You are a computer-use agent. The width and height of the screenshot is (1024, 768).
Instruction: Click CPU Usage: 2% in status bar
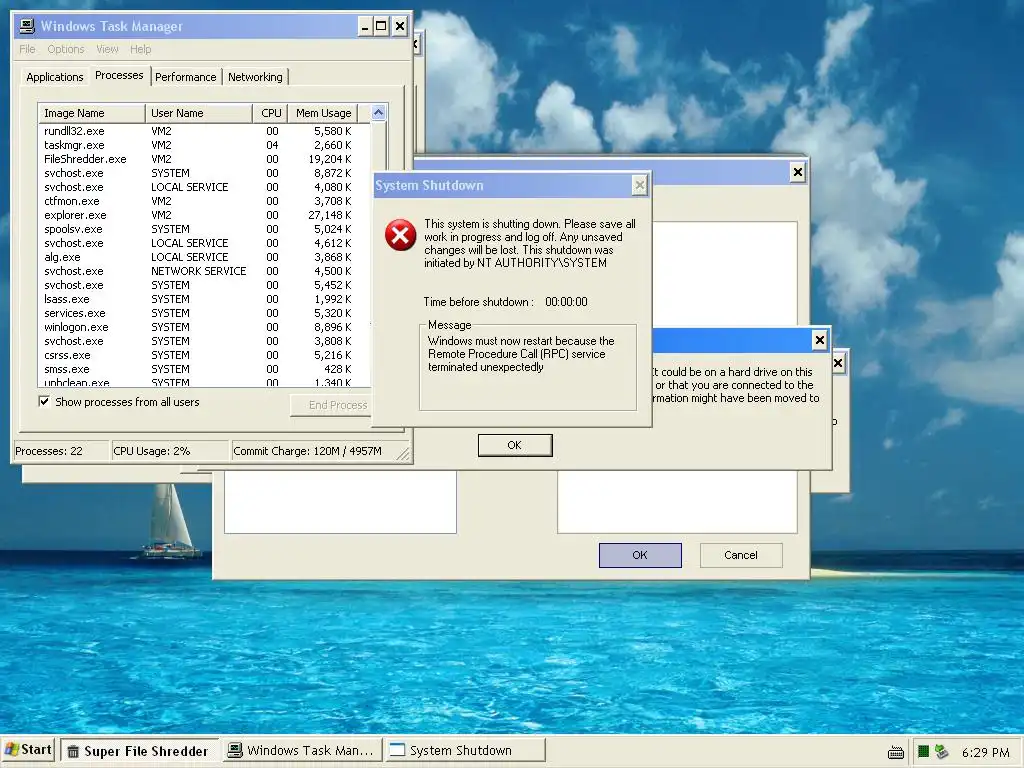point(170,451)
